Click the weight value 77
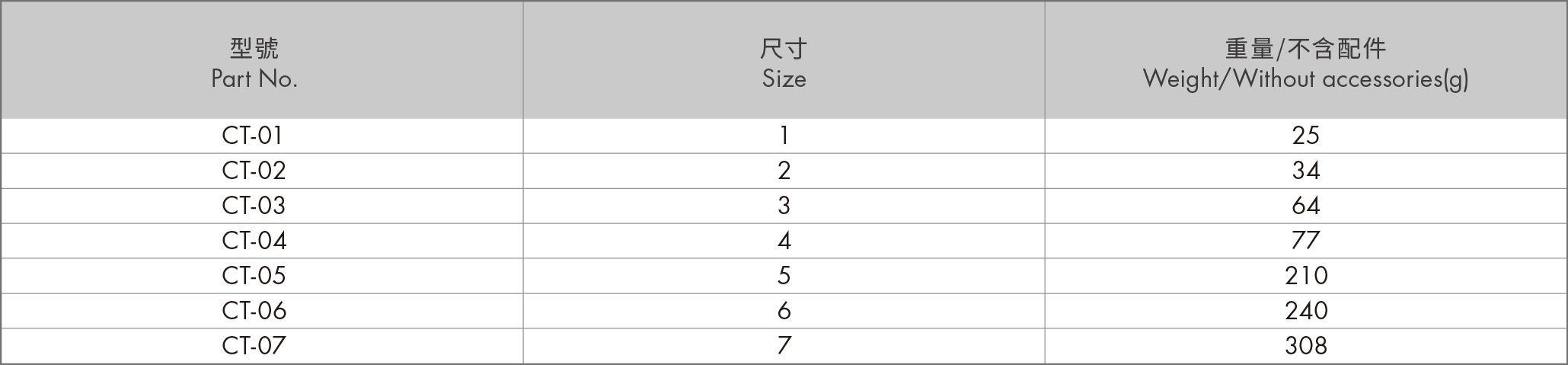 1305,241
